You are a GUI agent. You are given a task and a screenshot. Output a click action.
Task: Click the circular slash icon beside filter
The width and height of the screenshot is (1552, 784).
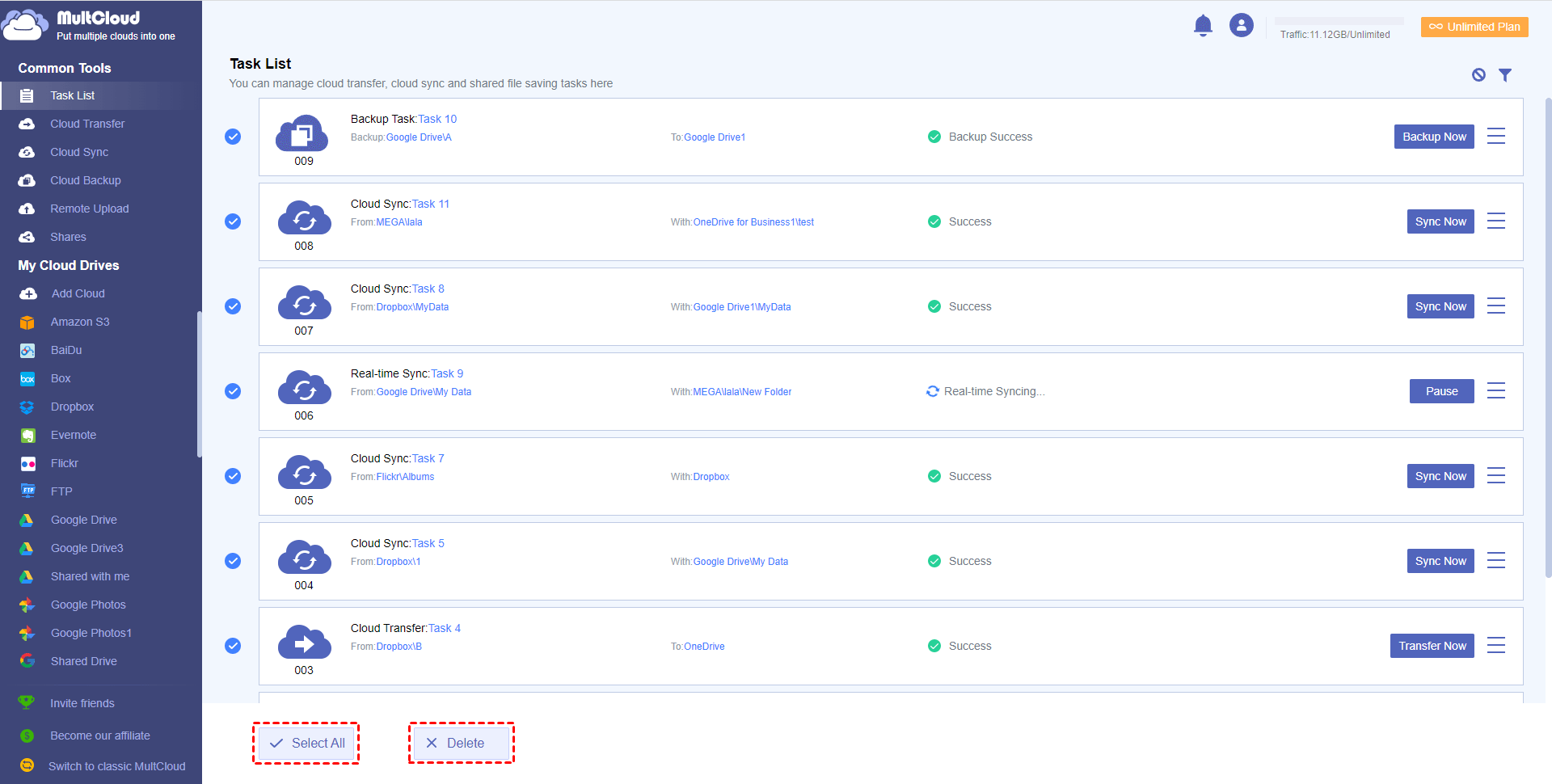click(x=1478, y=75)
